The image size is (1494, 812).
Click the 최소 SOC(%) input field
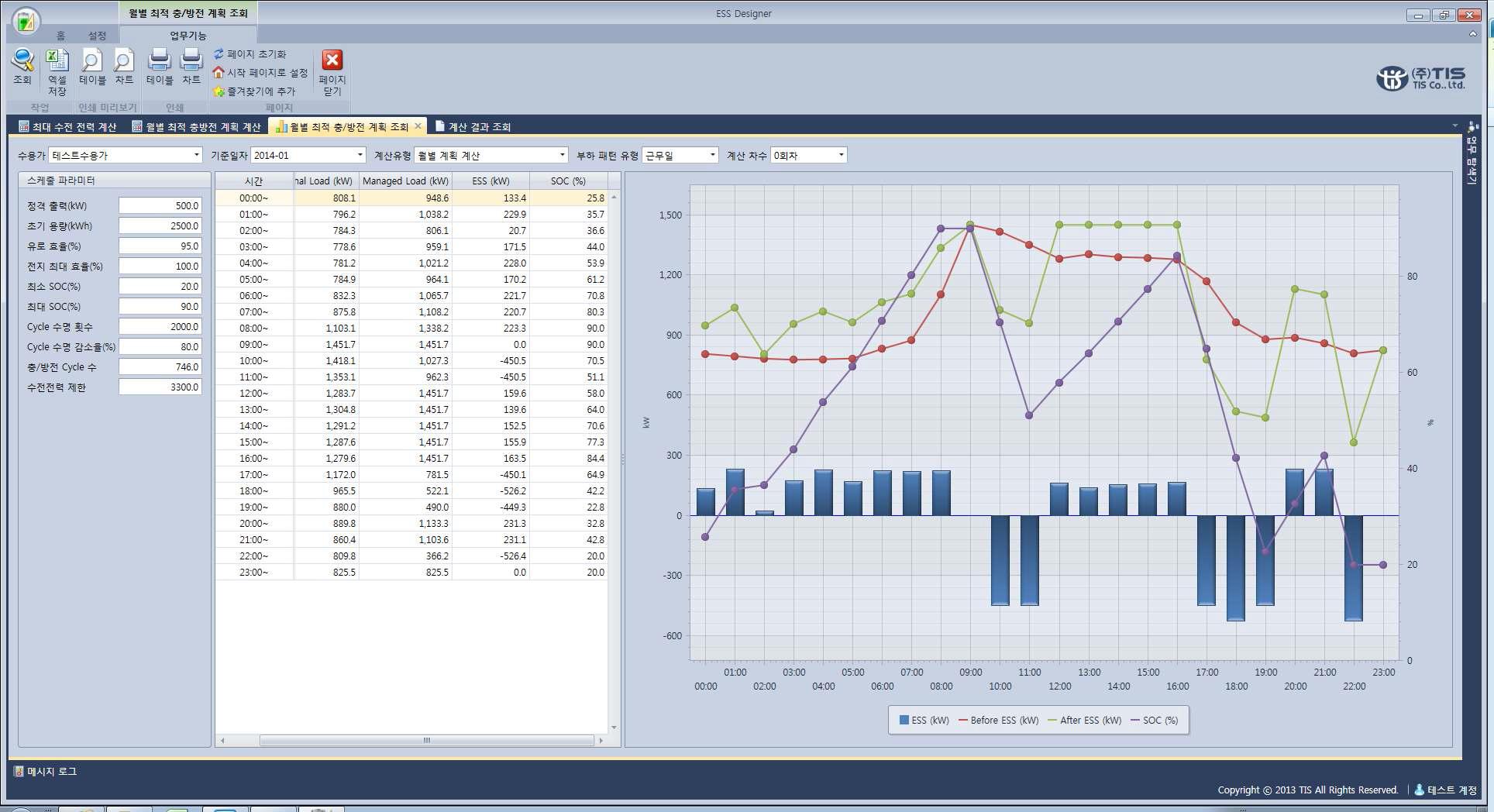click(160, 286)
